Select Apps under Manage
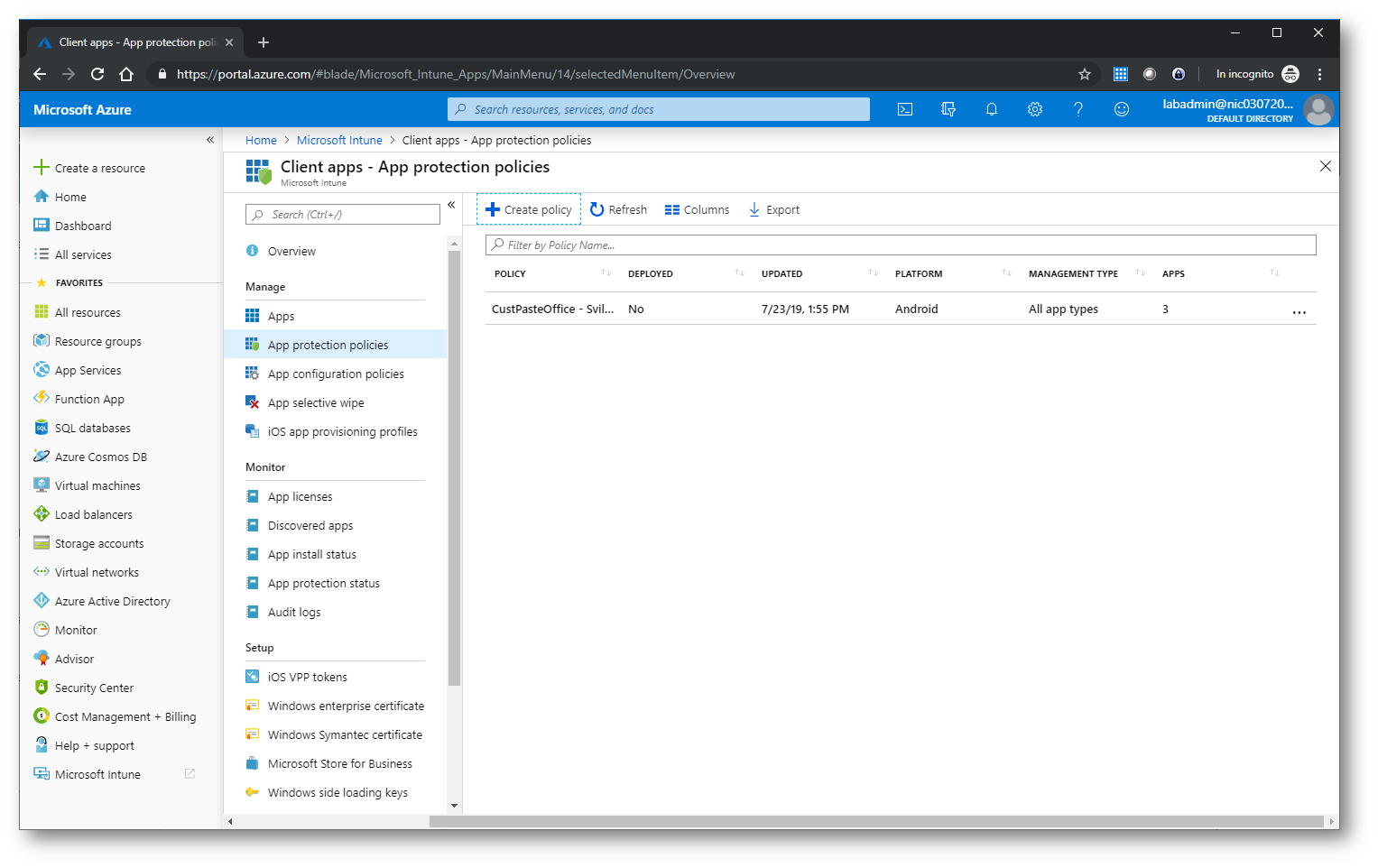This screenshot has height=868, width=1378. [336, 316]
